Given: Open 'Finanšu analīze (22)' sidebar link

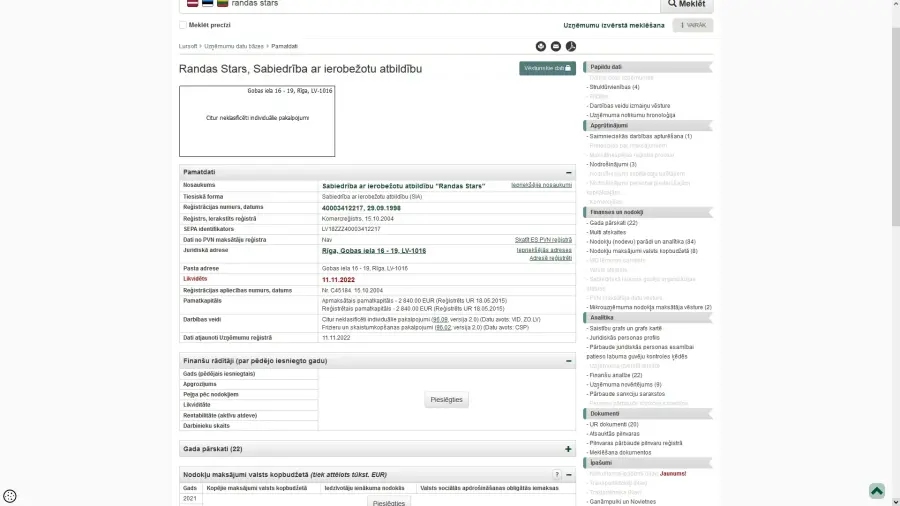Looking at the screenshot, I should click(615, 375).
